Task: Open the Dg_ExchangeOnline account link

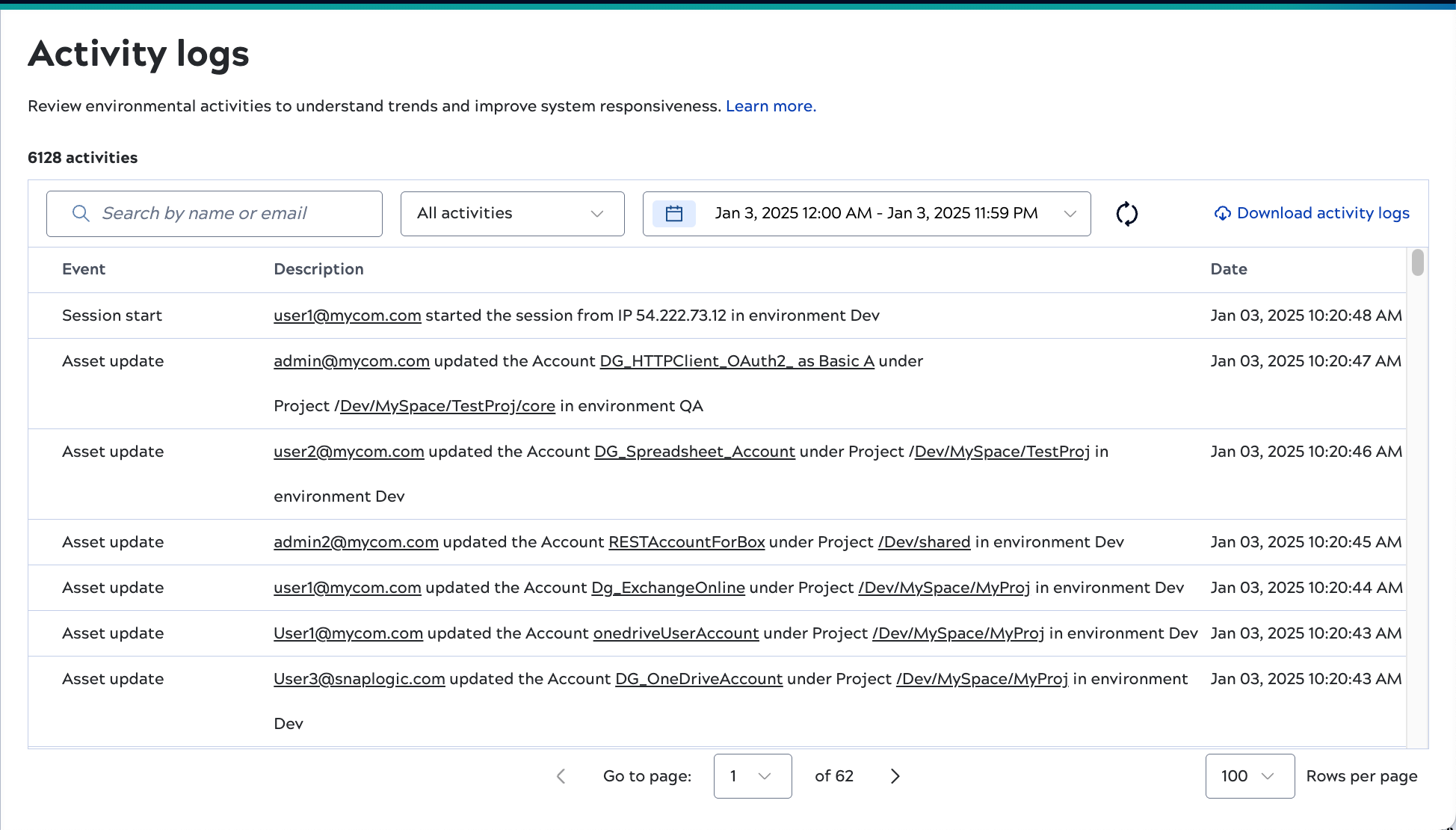Action: [x=667, y=588]
